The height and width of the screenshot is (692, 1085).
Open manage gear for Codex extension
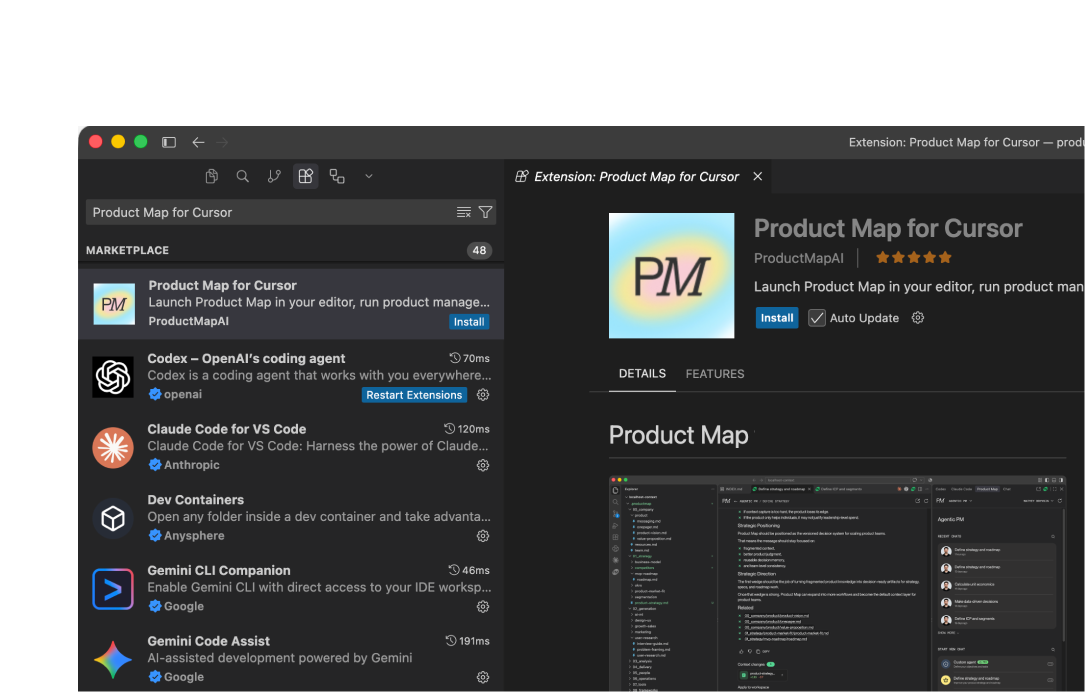[x=483, y=395]
